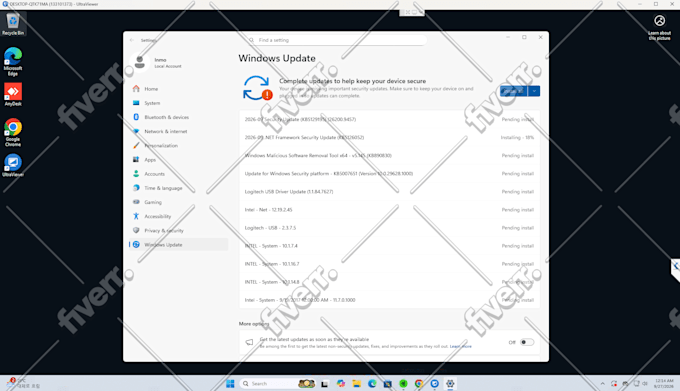Click the Settings gear taskbar icon
This screenshot has width=680, height=391.
click(x=450, y=384)
